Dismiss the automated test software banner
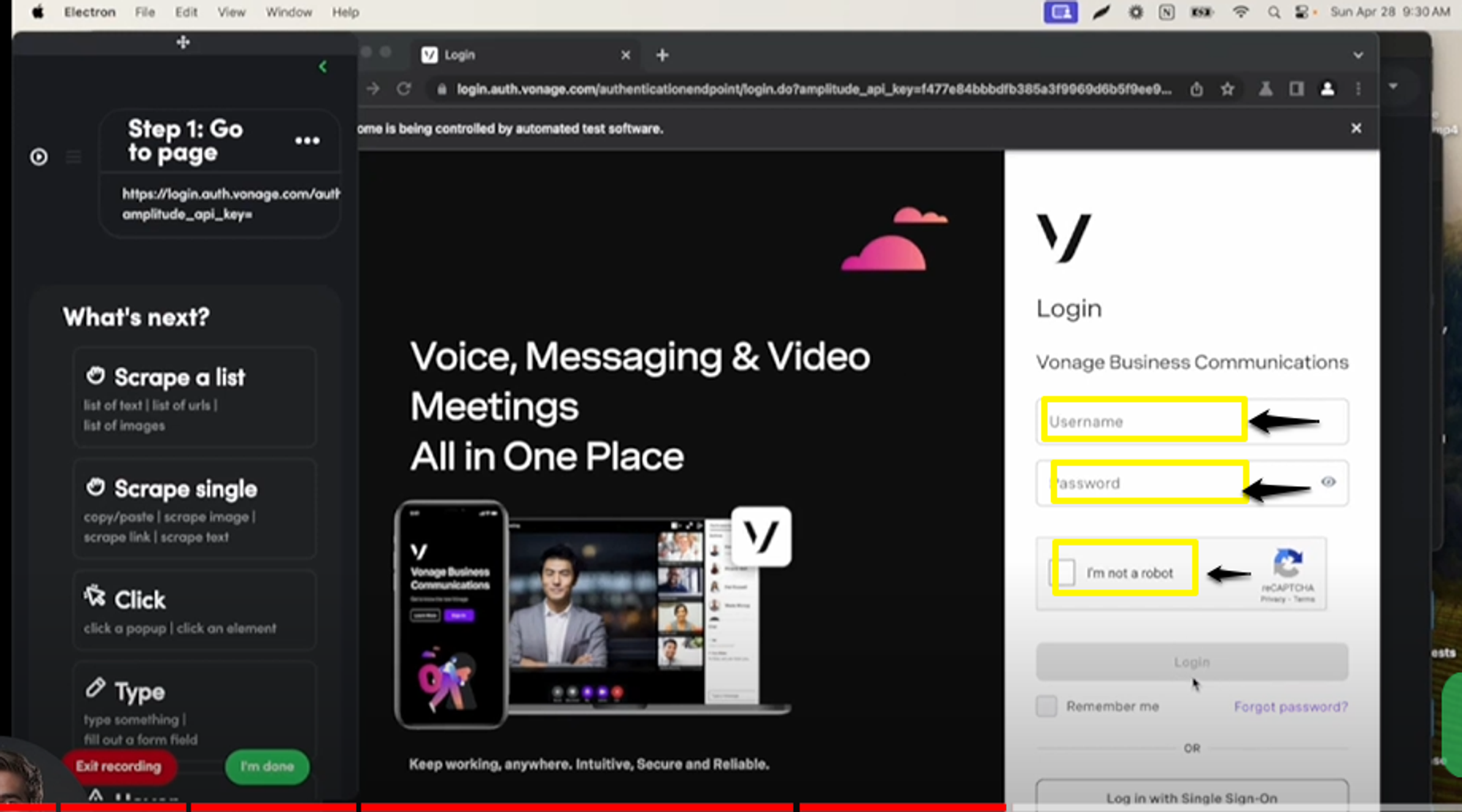The width and height of the screenshot is (1462, 812). pos(1357,128)
